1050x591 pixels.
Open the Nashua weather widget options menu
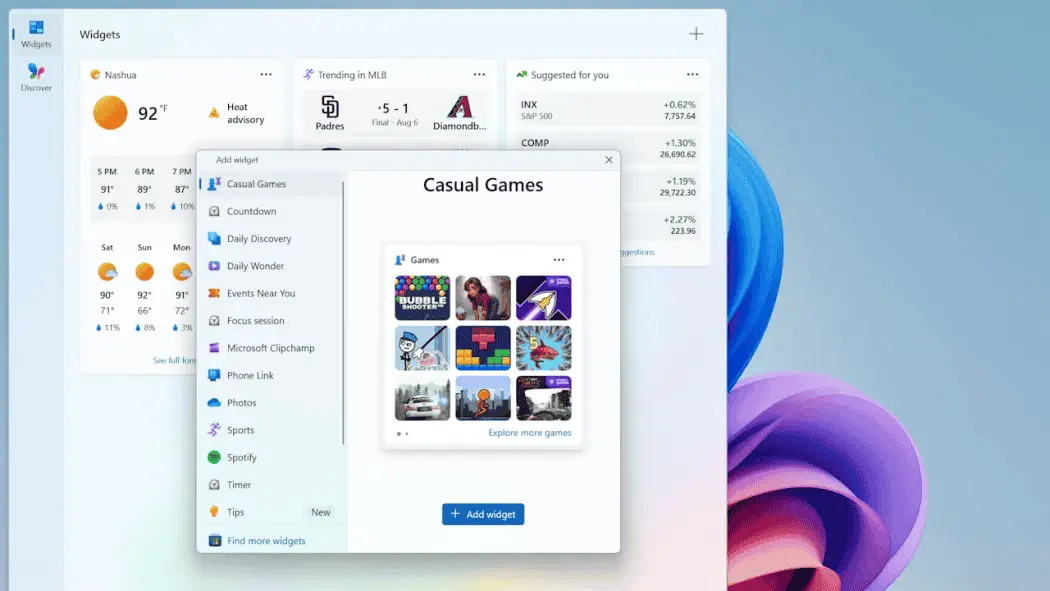click(266, 74)
